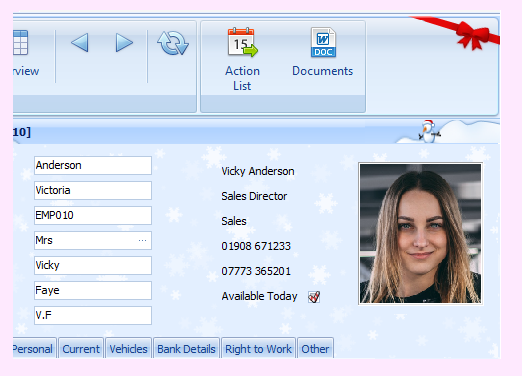Image resolution: width=522 pixels, height=376 pixels.
Task: Go to previous employee record arrow
Action: click(80, 43)
